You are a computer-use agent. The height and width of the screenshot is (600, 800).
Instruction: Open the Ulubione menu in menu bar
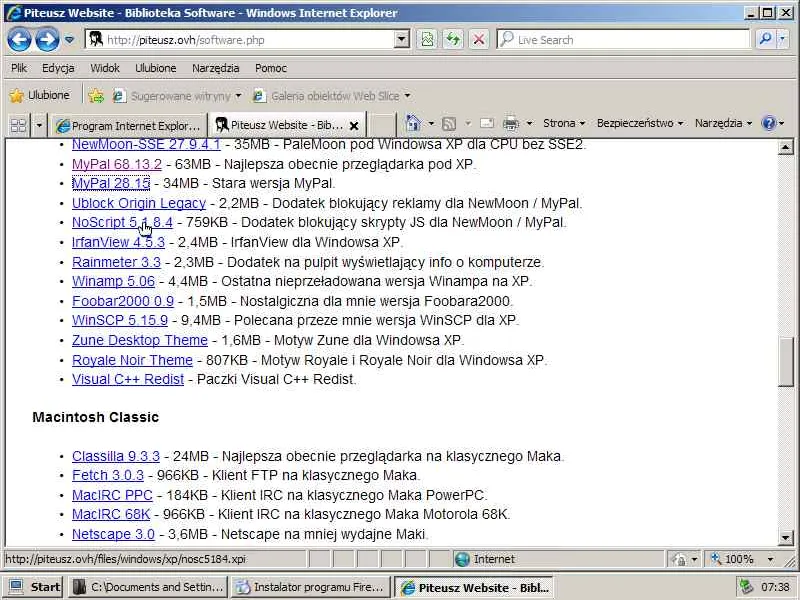click(156, 68)
